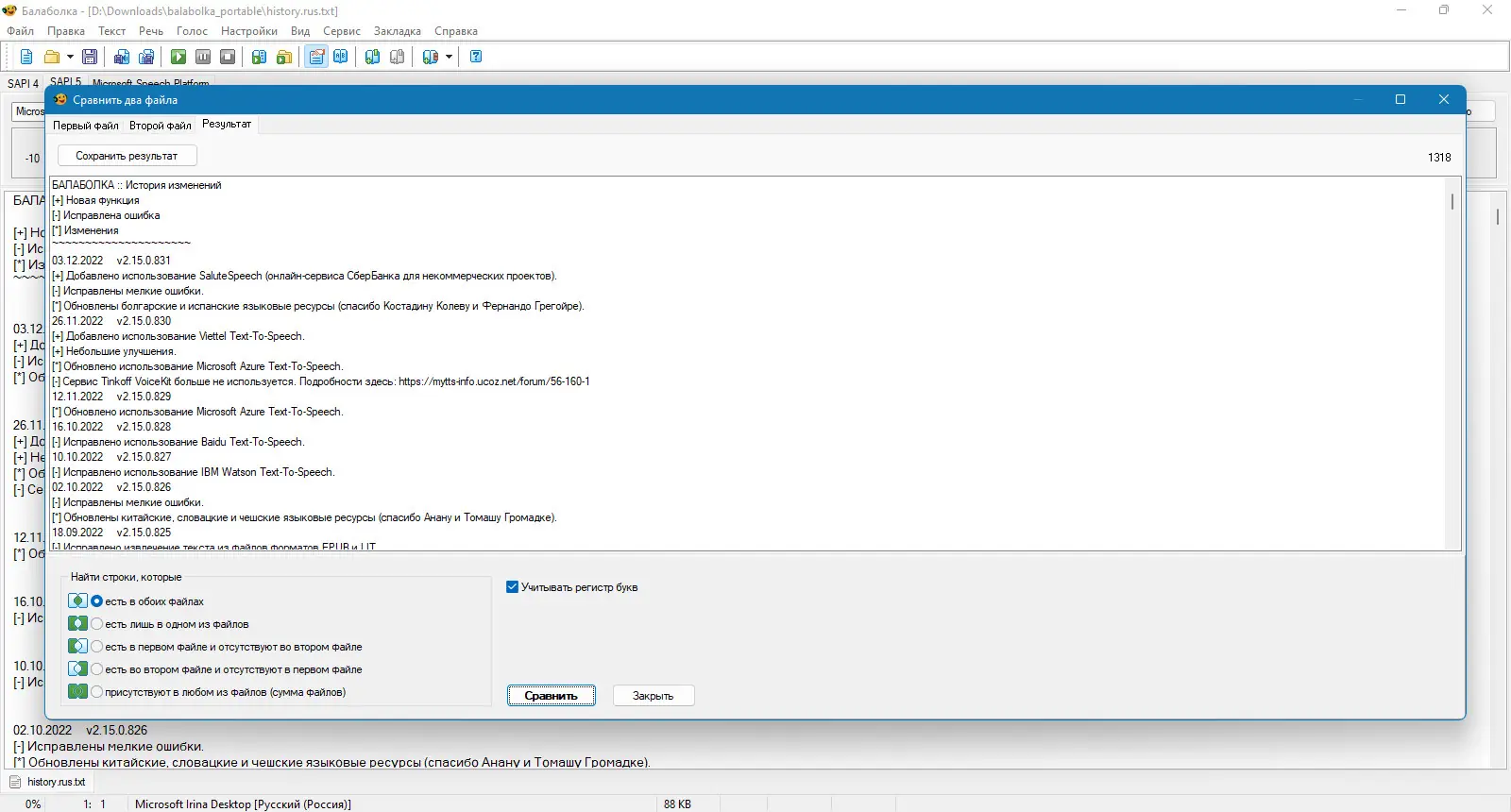The height and width of the screenshot is (812, 1511).
Task: Click the Сохранить результат button
Action: [127, 156]
